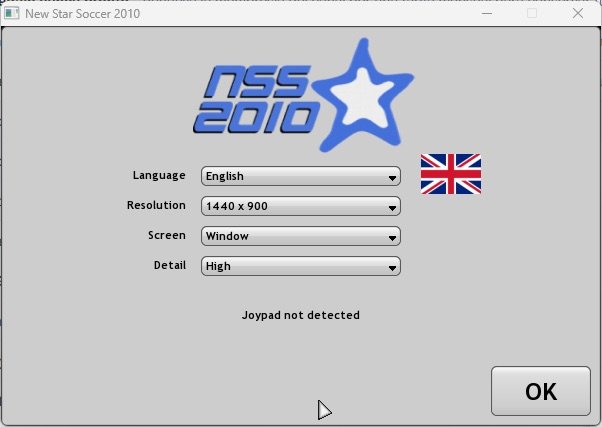Expand the Resolution dropdown arrow
The height and width of the screenshot is (427, 602).
pyautogui.click(x=393, y=207)
